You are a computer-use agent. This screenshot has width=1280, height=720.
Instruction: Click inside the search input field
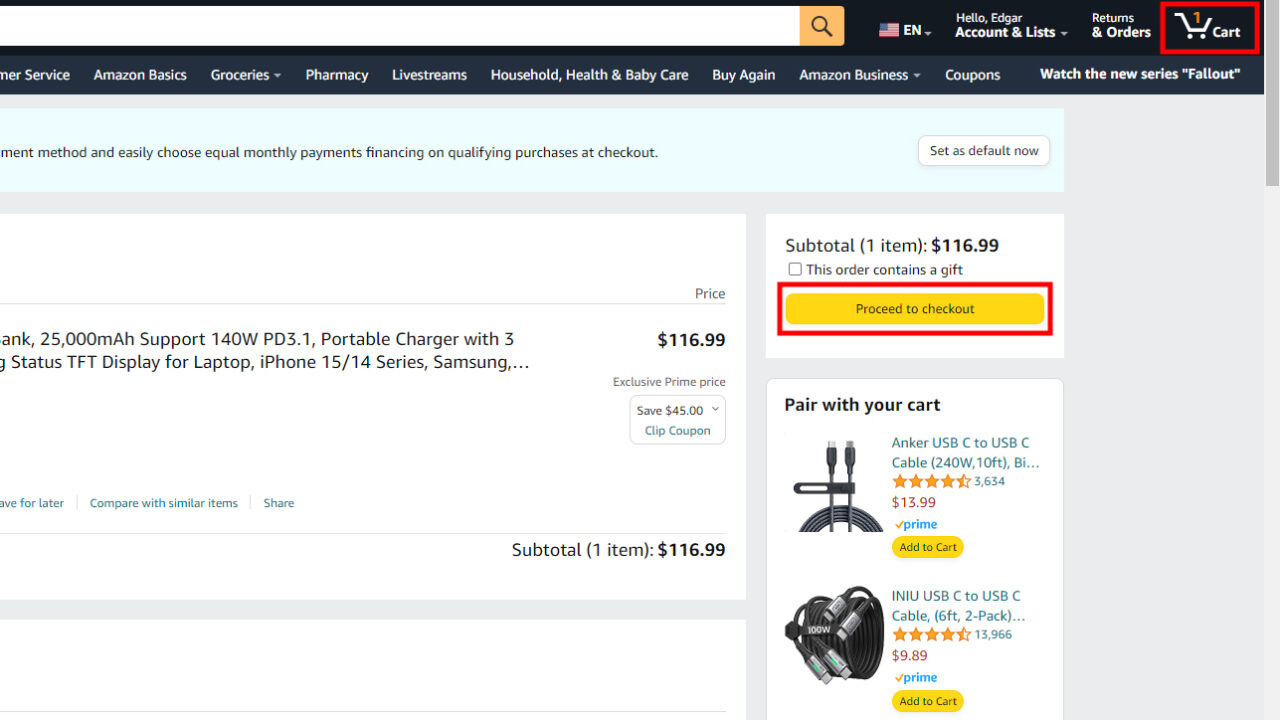click(400, 25)
